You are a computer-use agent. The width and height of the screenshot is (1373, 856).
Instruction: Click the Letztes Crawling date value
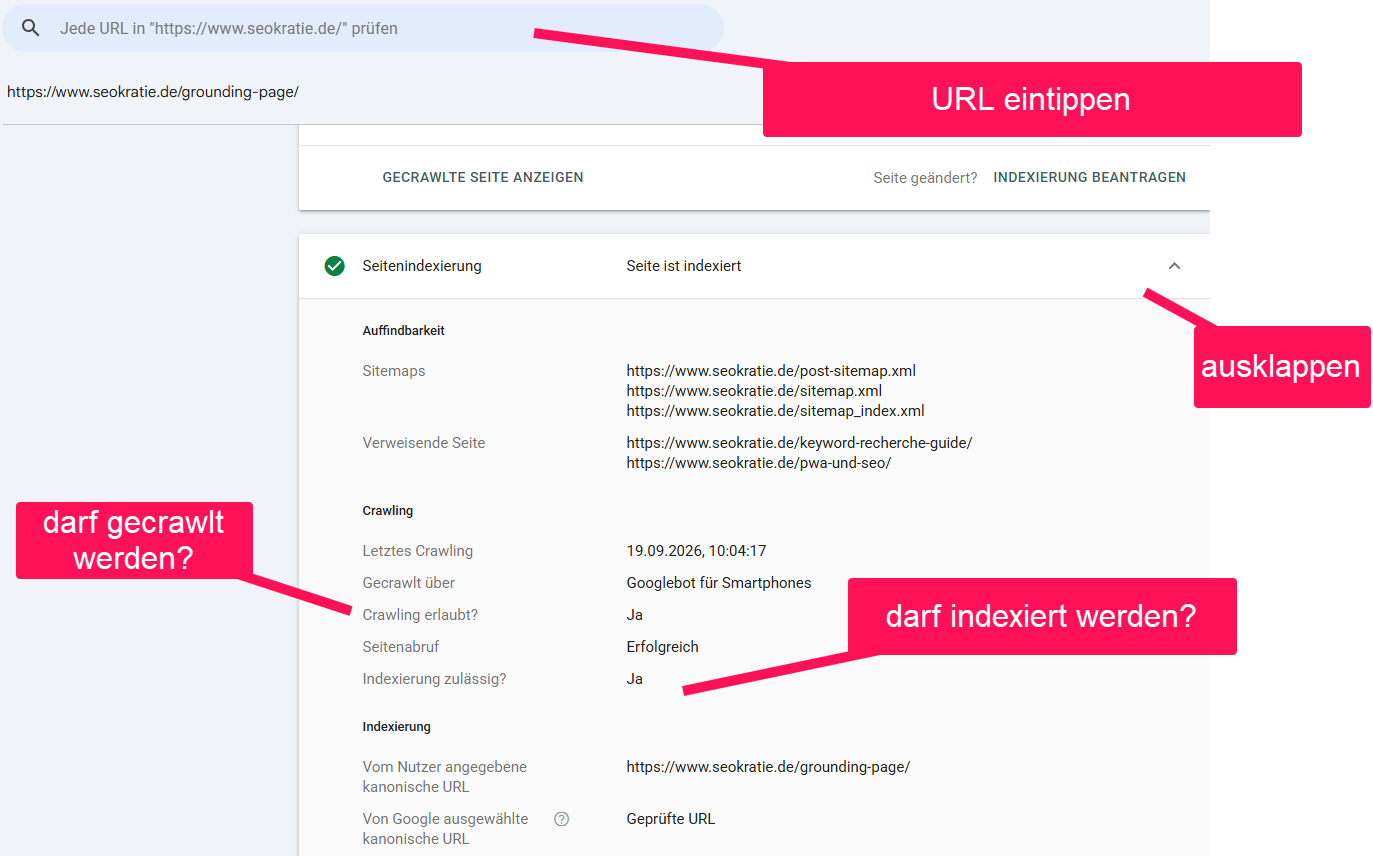[696, 551]
